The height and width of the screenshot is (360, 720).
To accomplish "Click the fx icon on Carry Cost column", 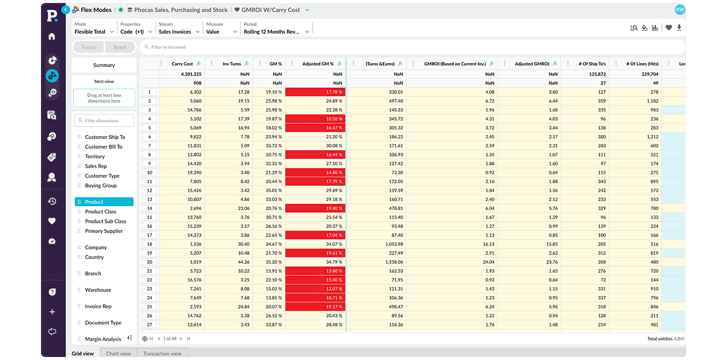I will (x=199, y=63).
